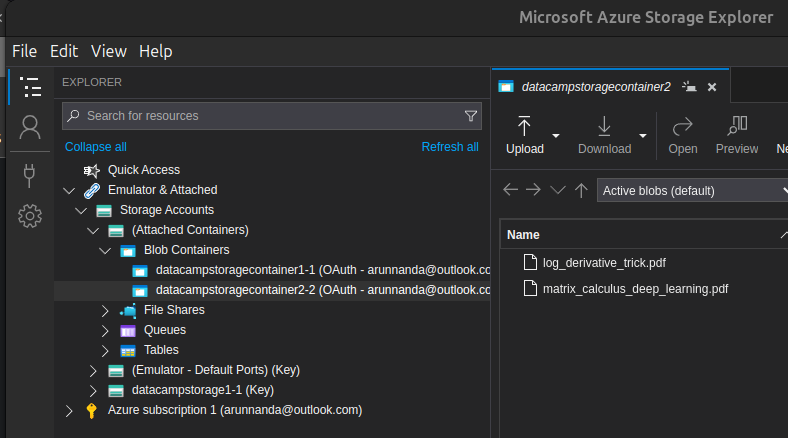Collapse the Storage Accounts node

(x=81, y=210)
